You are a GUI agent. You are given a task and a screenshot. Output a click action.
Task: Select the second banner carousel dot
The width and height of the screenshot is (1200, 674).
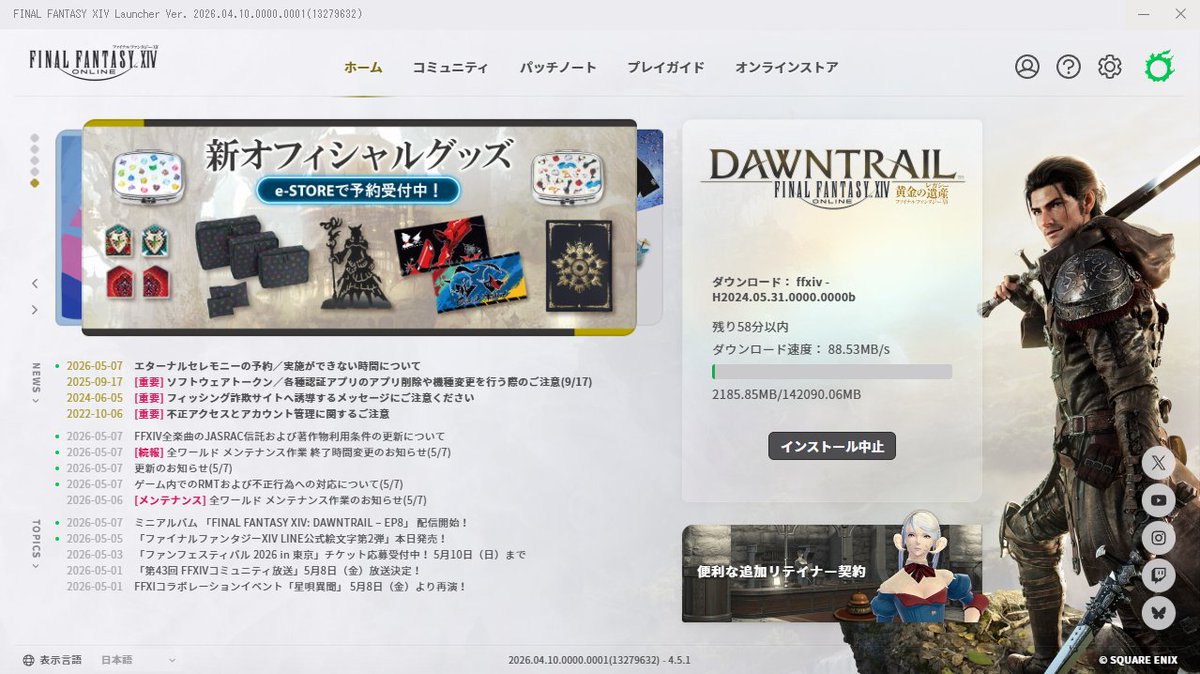(35, 149)
